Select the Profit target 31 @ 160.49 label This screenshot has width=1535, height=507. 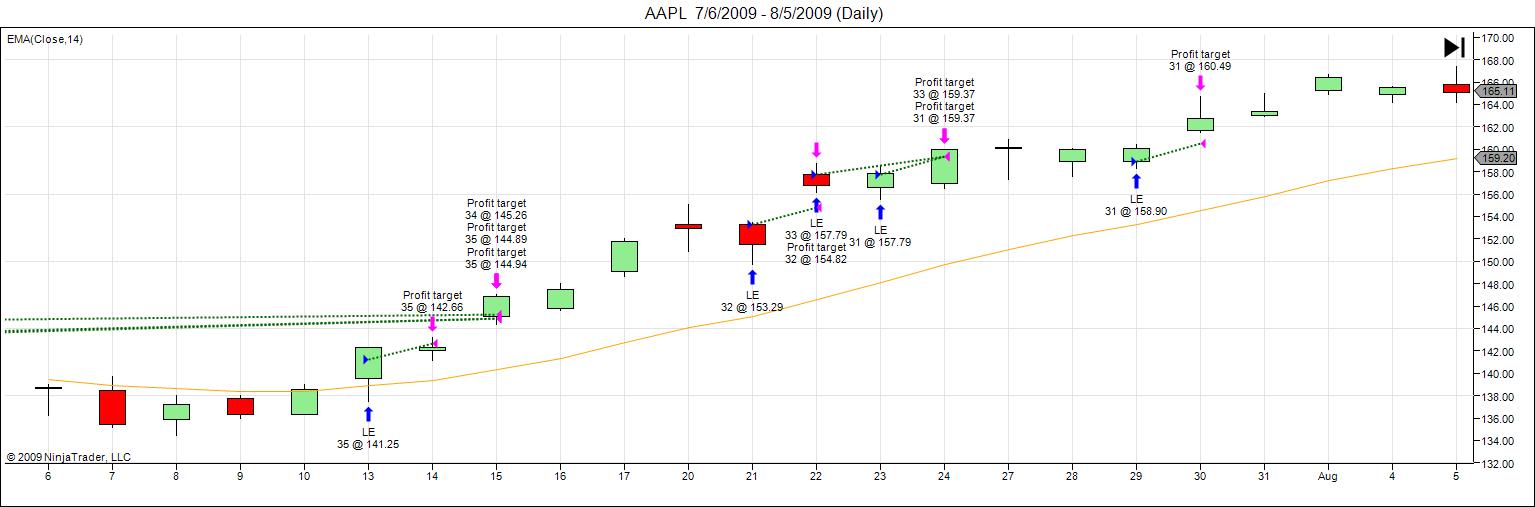[1200, 60]
